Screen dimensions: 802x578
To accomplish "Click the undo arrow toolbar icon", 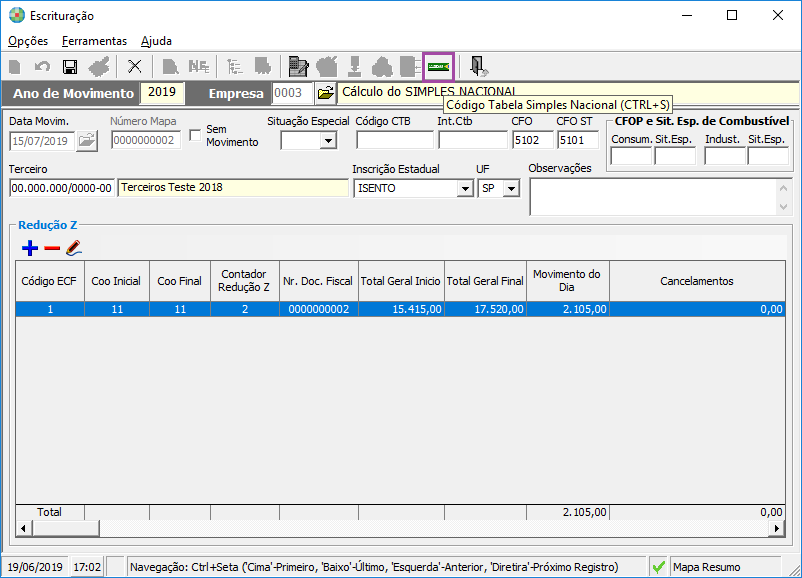I will (x=42, y=66).
